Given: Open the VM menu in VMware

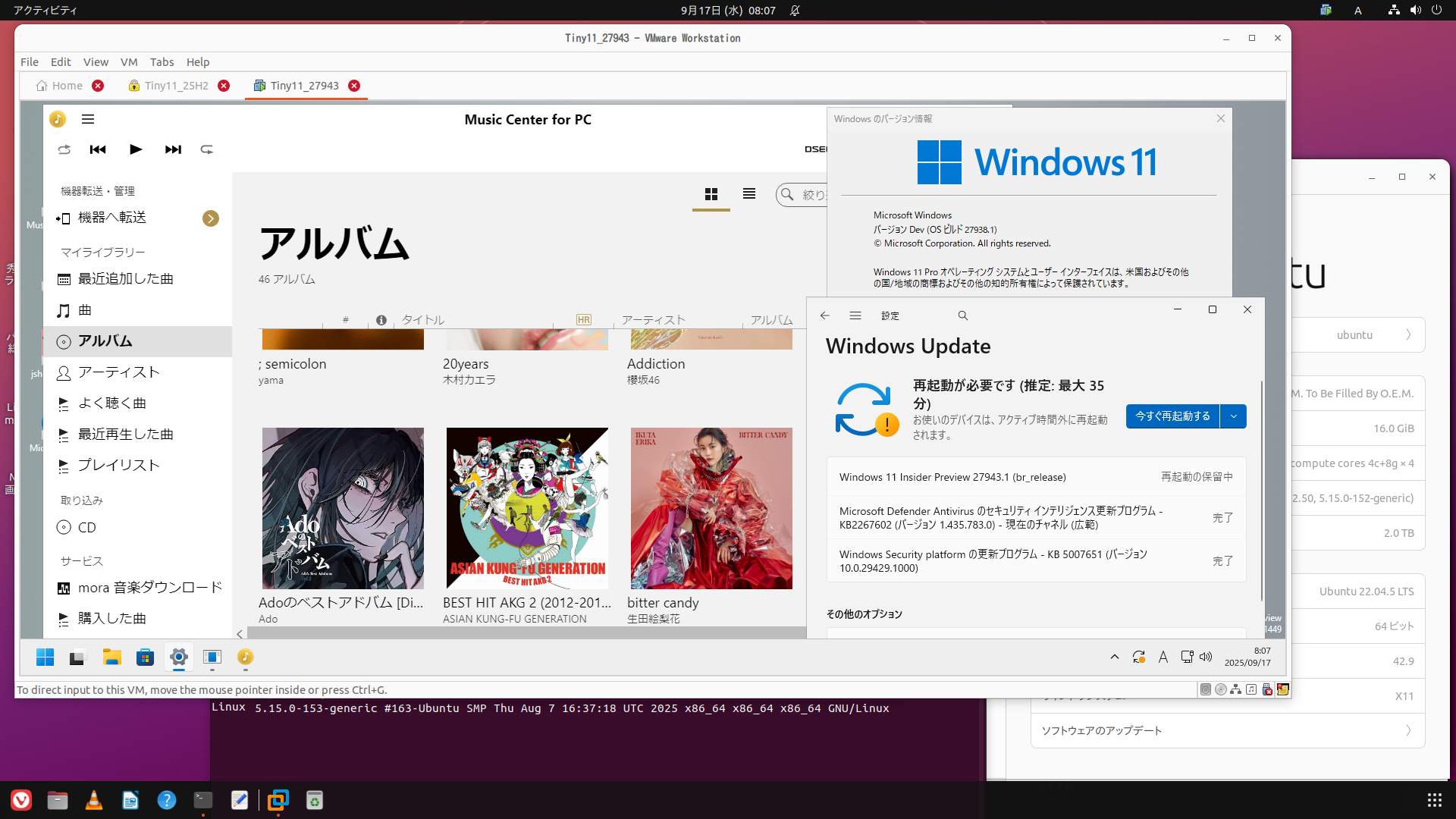Looking at the screenshot, I should (129, 62).
